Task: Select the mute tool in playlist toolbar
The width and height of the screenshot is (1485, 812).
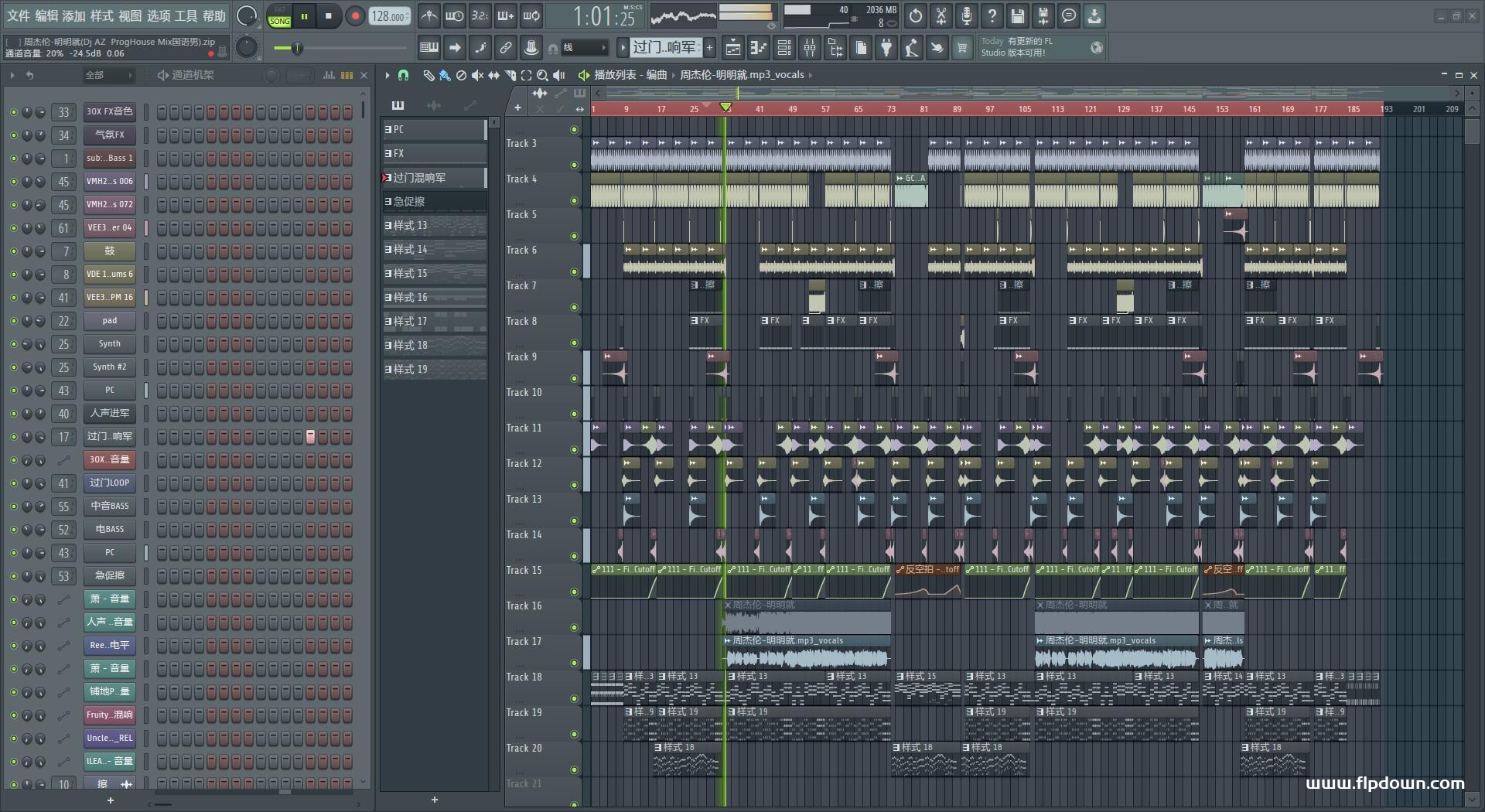Action: click(x=477, y=75)
